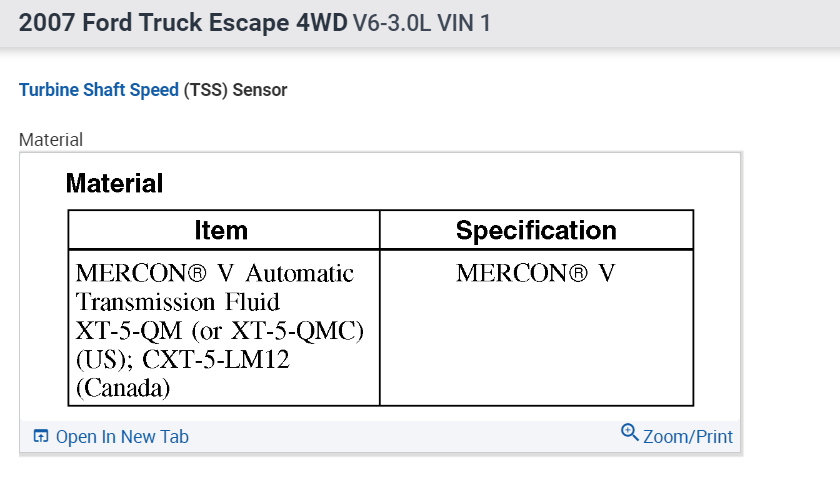Viewport: 840px width, 488px height.
Task: Click MERCON V in the Specification cell
Action: [535, 273]
